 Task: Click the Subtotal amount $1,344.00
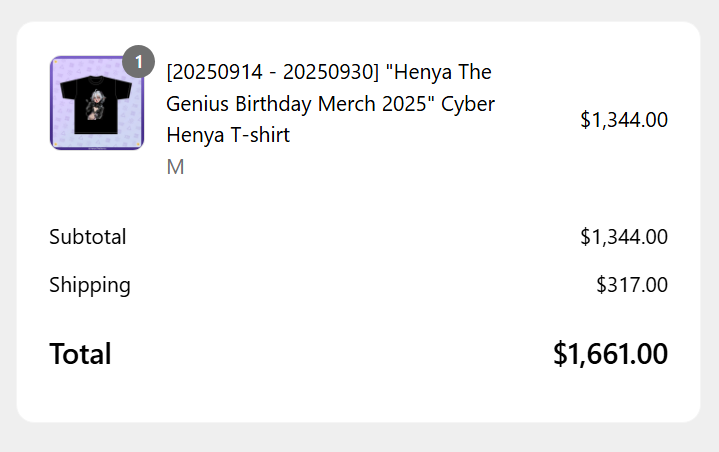[x=623, y=237]
